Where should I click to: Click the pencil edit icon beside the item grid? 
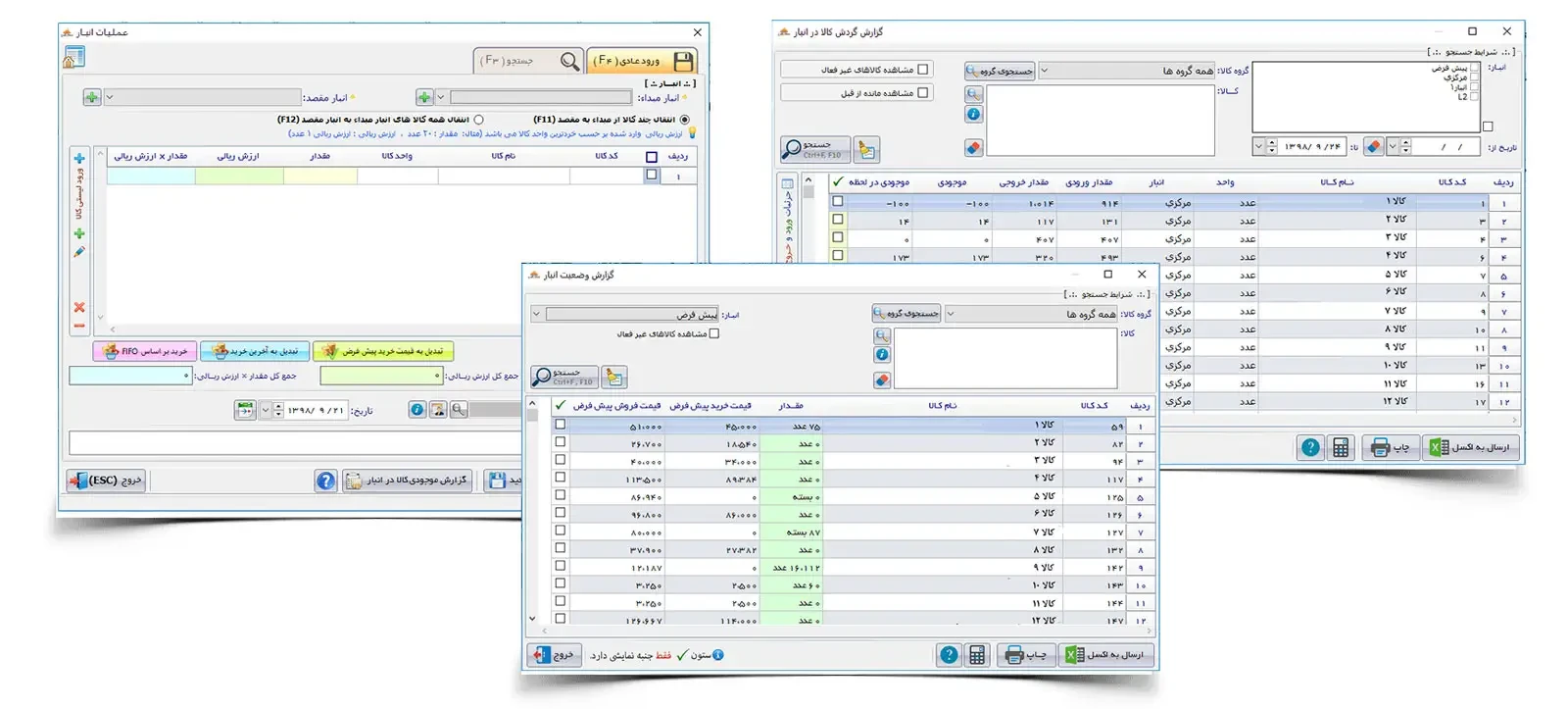coord(79,252)
